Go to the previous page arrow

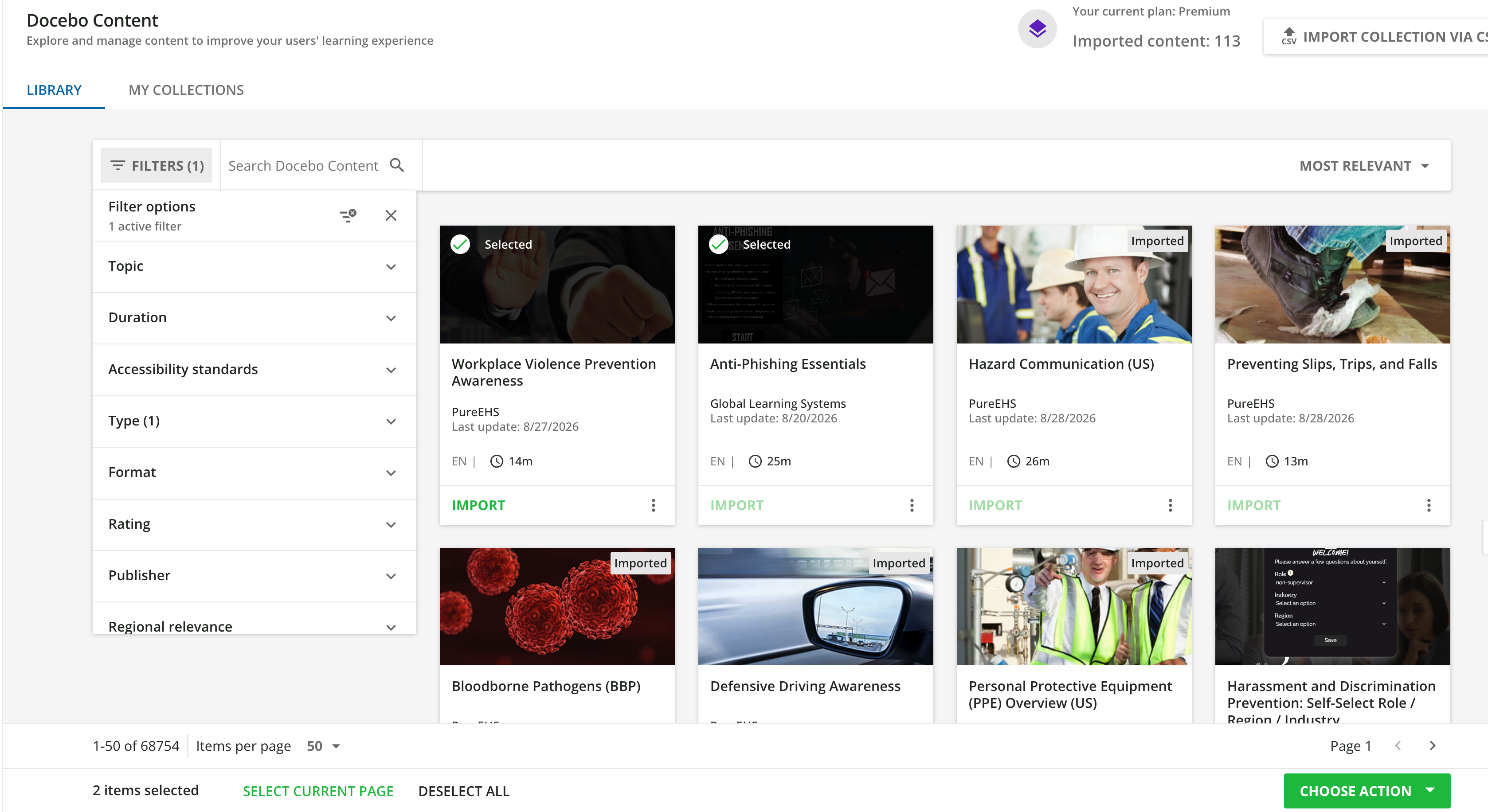click(x=1398, y=746)
